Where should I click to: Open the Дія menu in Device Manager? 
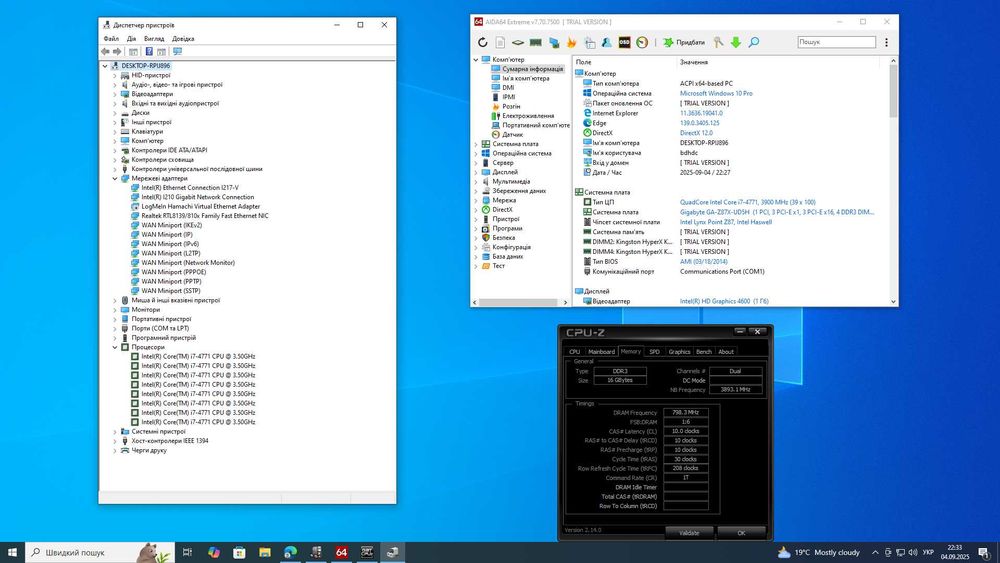pos(131,39)
